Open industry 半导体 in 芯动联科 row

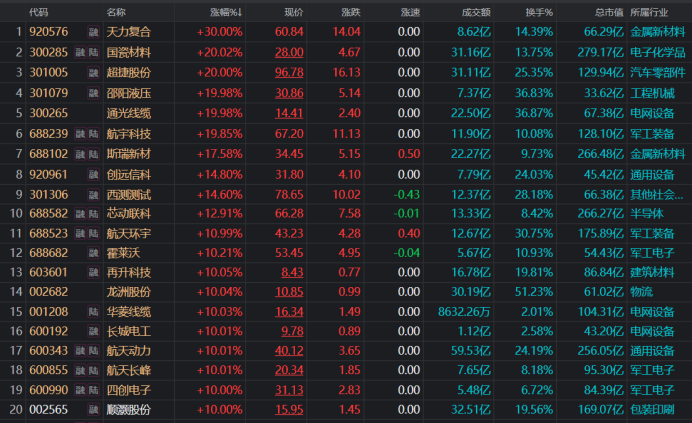[x=647, y=213]
